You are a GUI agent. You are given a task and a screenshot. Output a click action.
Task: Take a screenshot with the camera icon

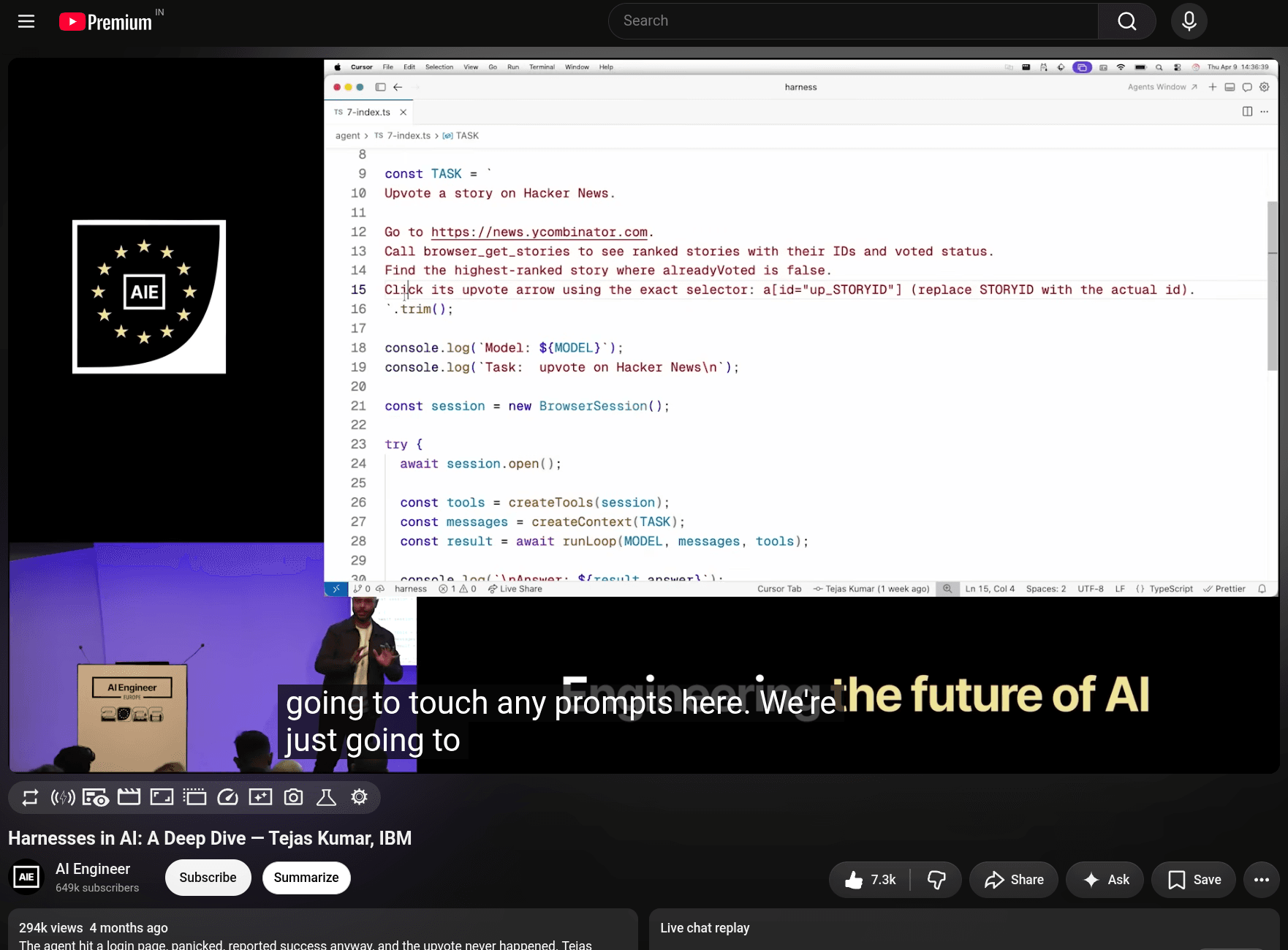[293, 797]
